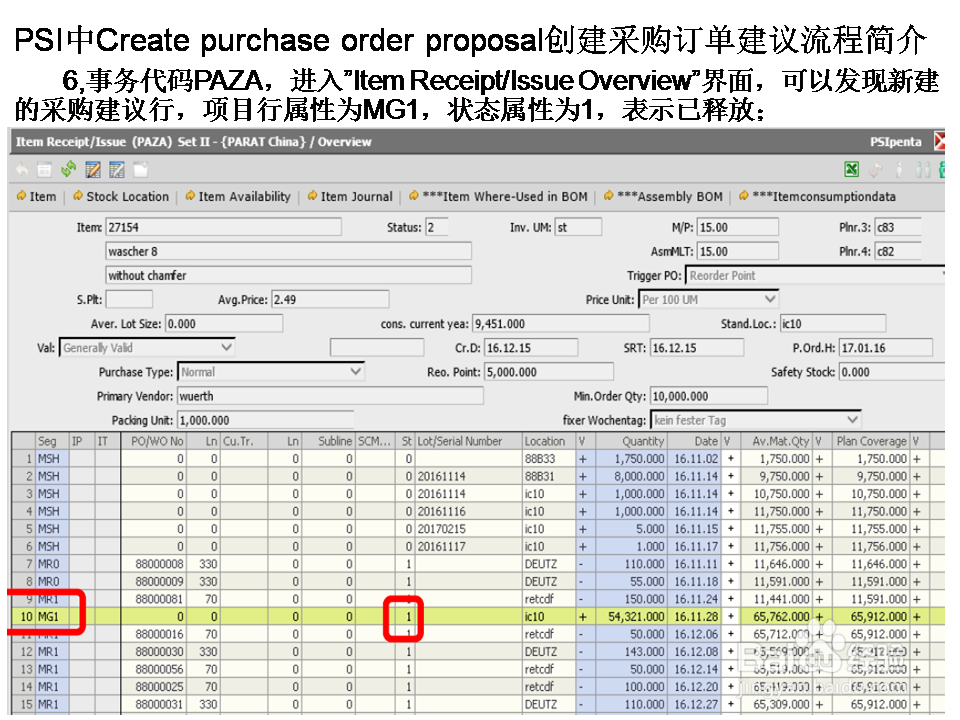
Task: Click the green refresh arrows icon
Action: coord(68,169)
